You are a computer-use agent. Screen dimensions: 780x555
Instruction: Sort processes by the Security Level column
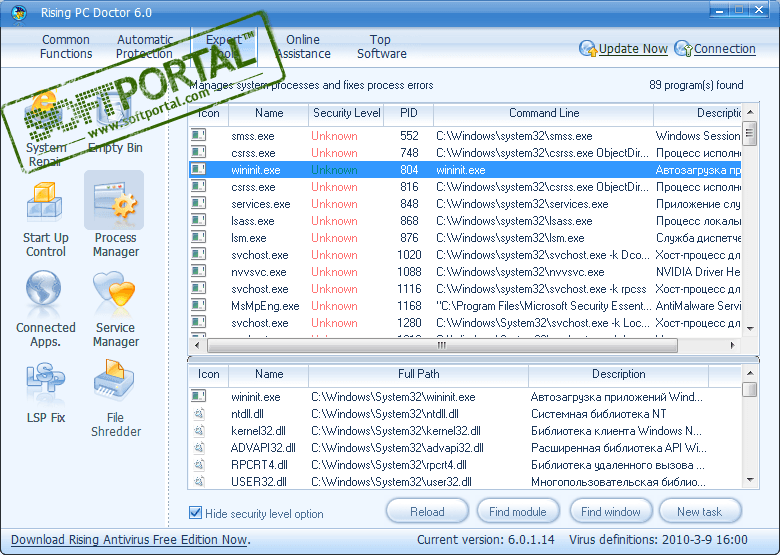(x=346, y=113)
